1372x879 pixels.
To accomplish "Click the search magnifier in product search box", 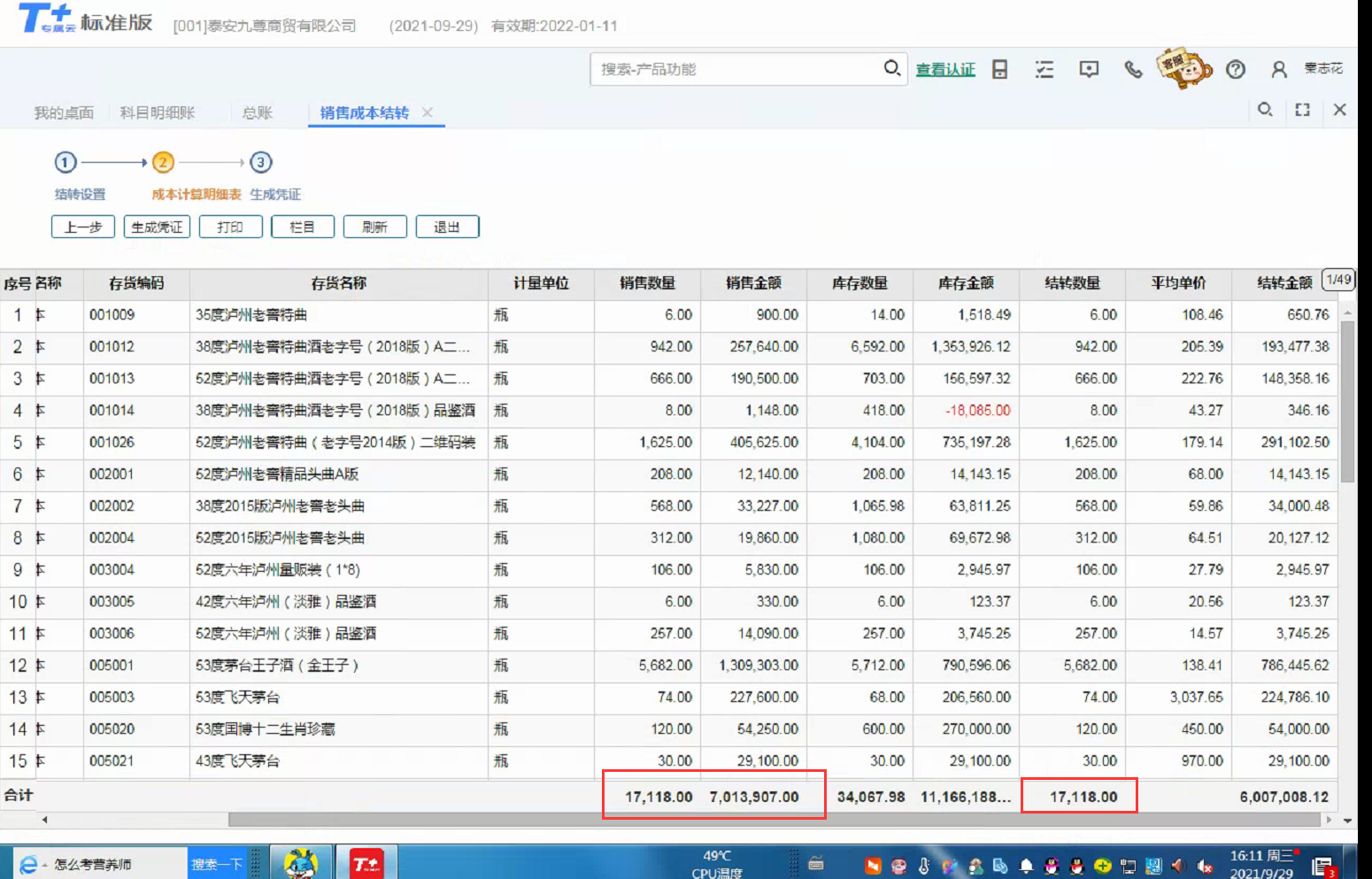I will coord(891,68).
